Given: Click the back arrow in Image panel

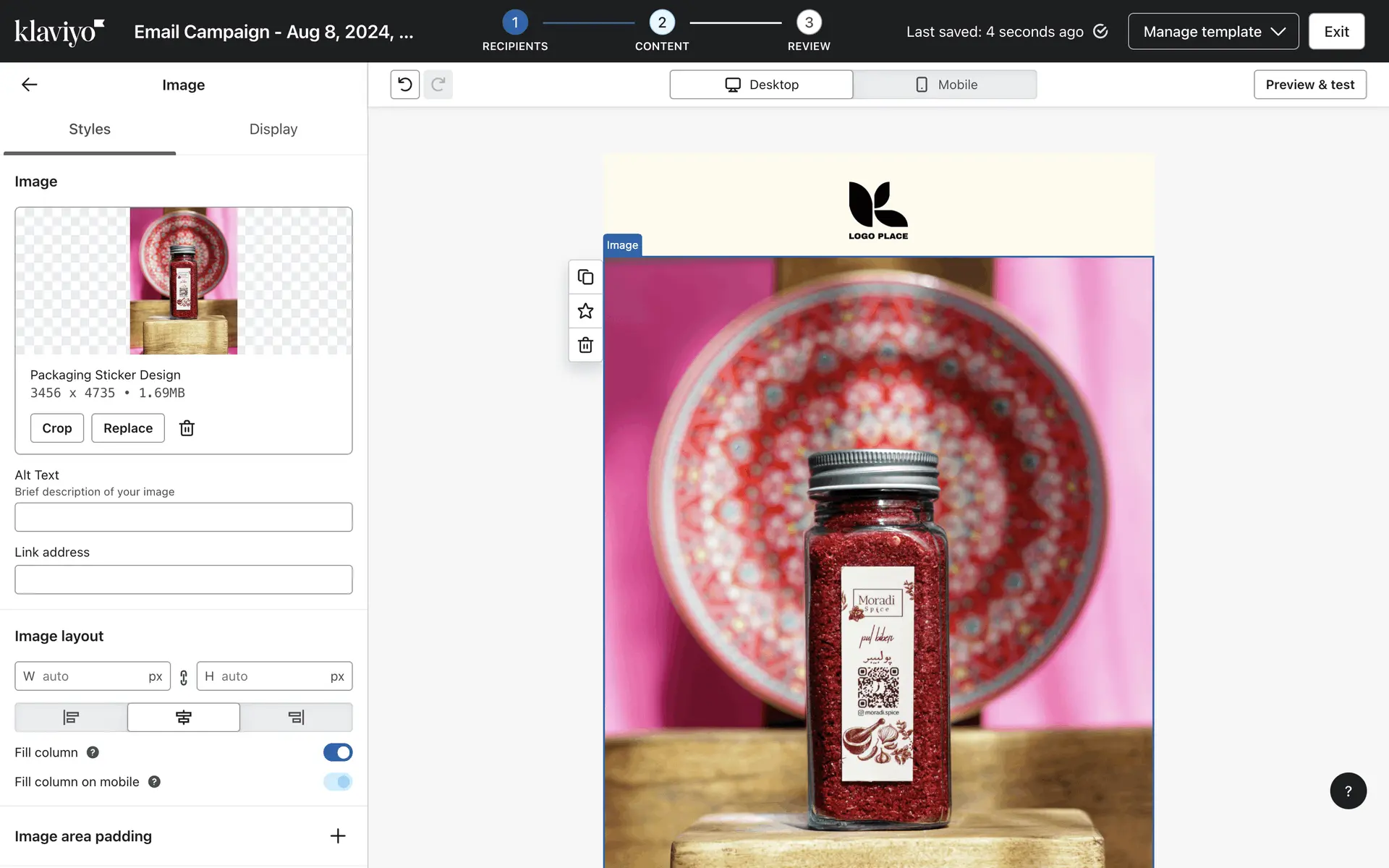Looking at the screenshot, I should (29, 85).
